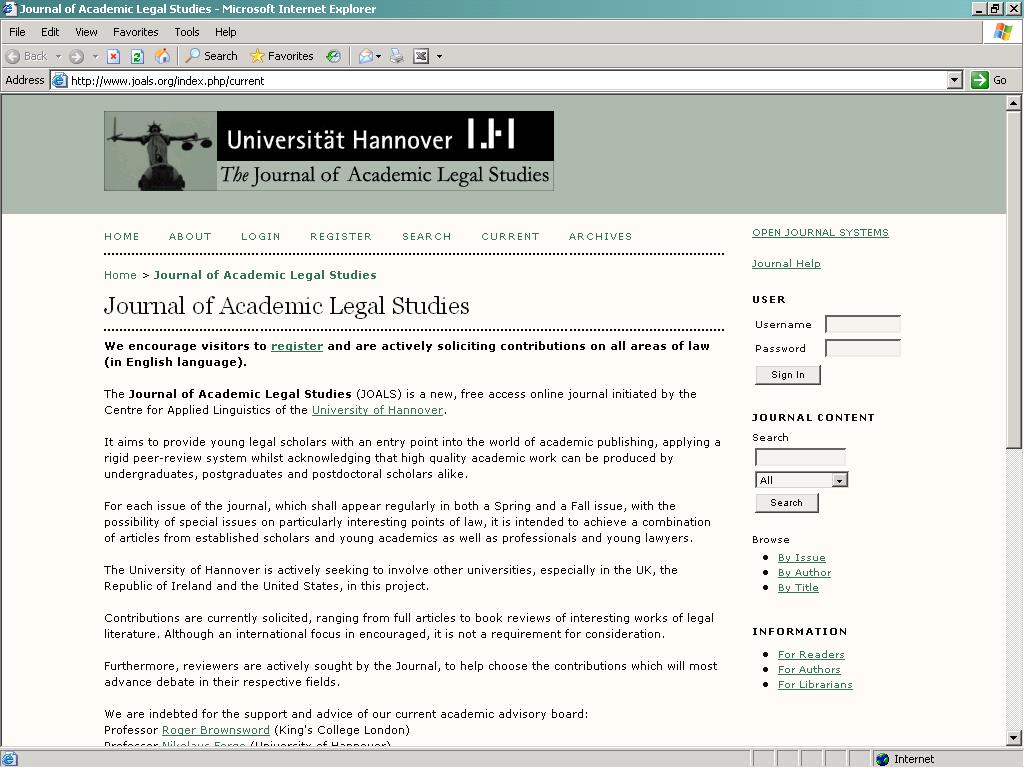
Task: Open the For Readers information link
Action: coord(811,654)
